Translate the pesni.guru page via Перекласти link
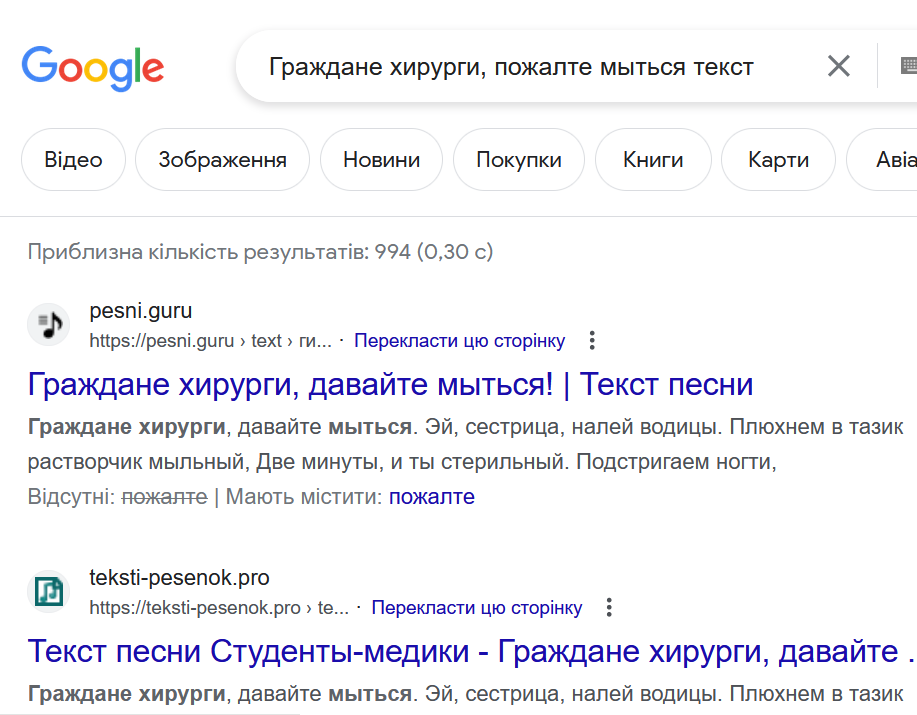The image size is (917, 715). (459, 341)
